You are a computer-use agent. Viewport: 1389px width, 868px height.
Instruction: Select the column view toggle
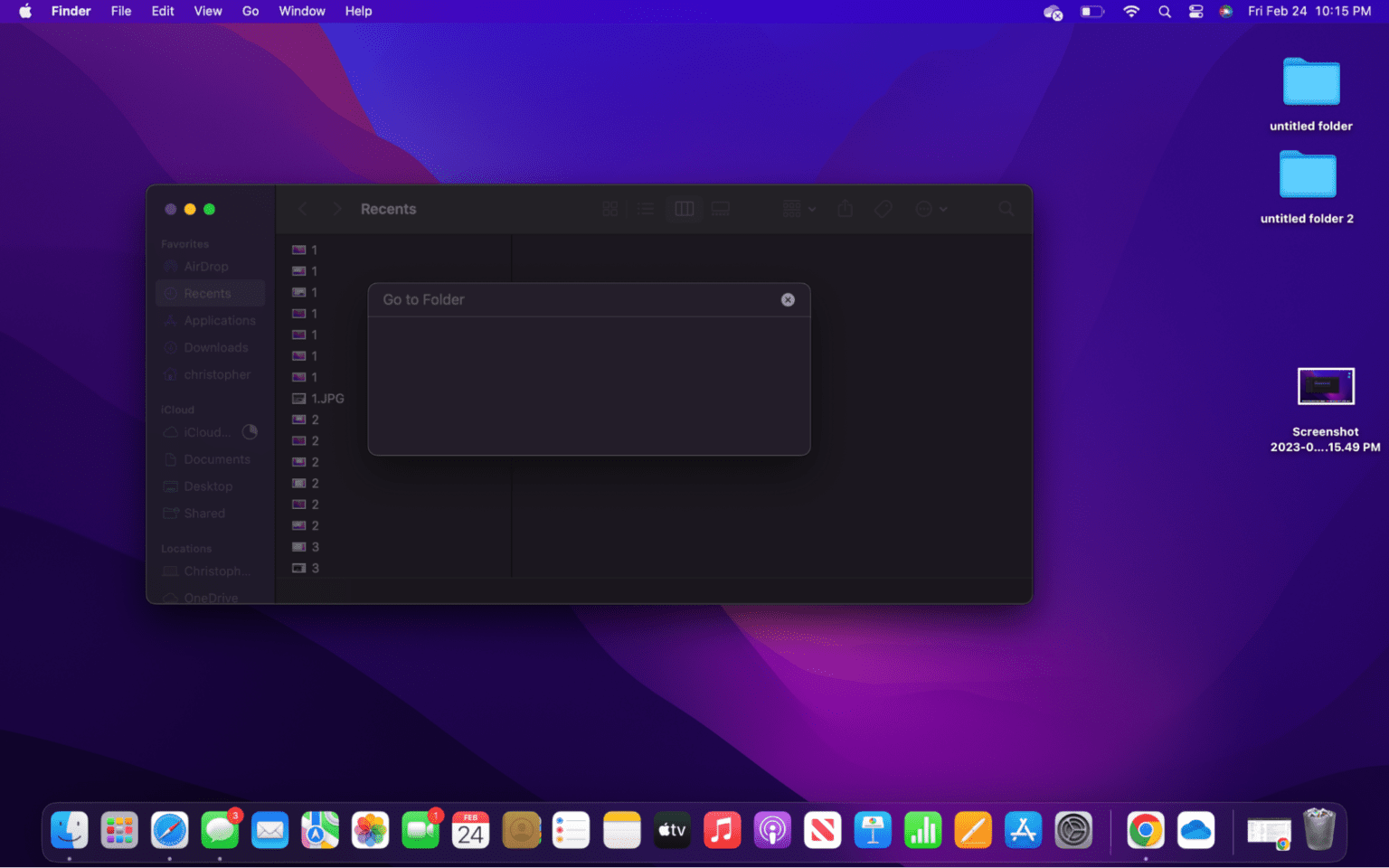coord(684,208)
